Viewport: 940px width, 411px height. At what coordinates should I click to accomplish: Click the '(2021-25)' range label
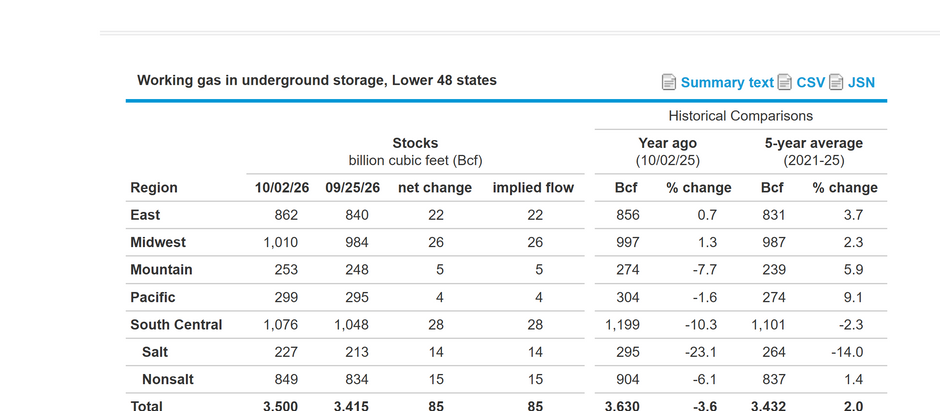[x=814, y=161]
